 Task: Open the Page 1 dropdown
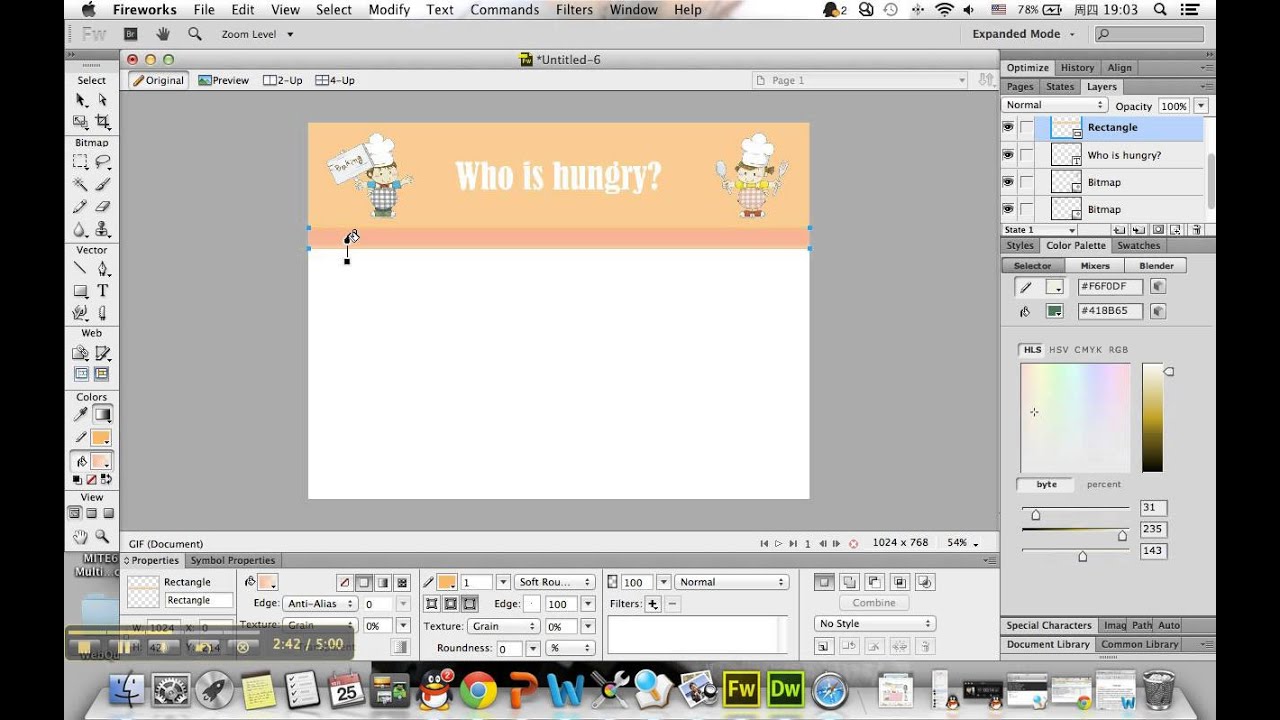click(x=860, y=80)
